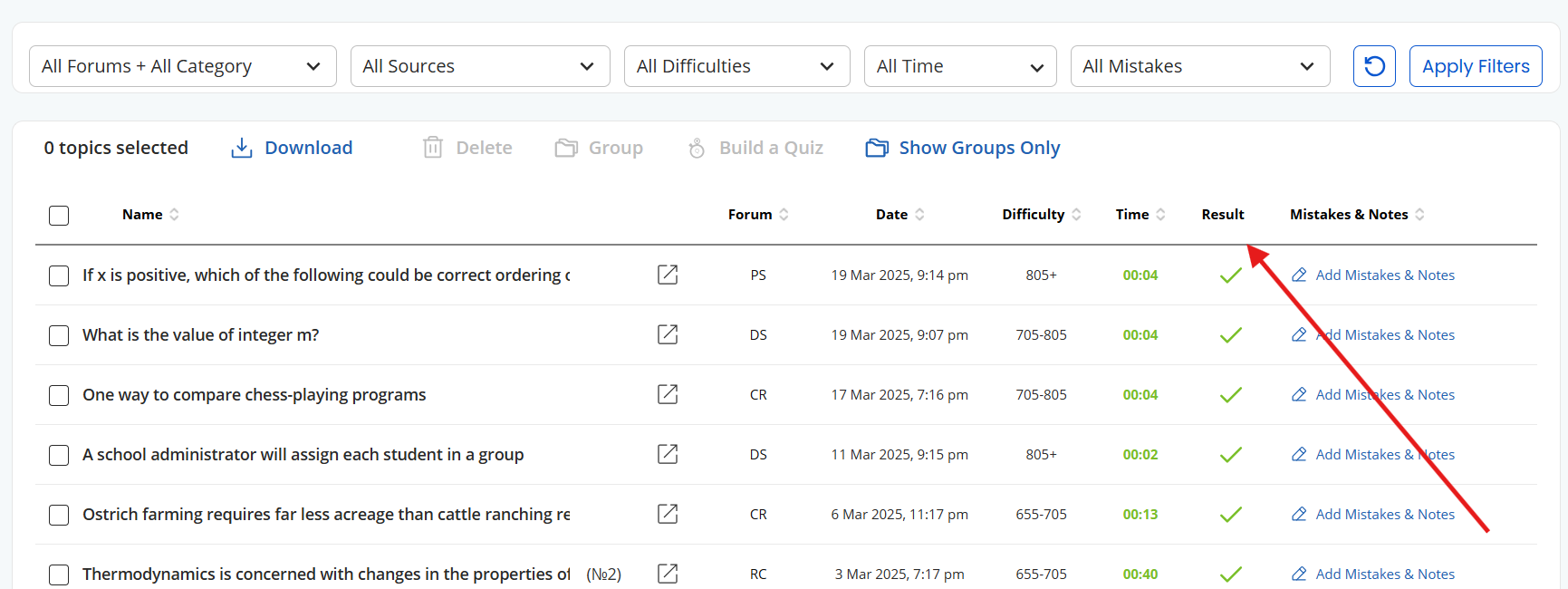
Task: Click the reset filters refresh icon
Action: click(1374, 66)
